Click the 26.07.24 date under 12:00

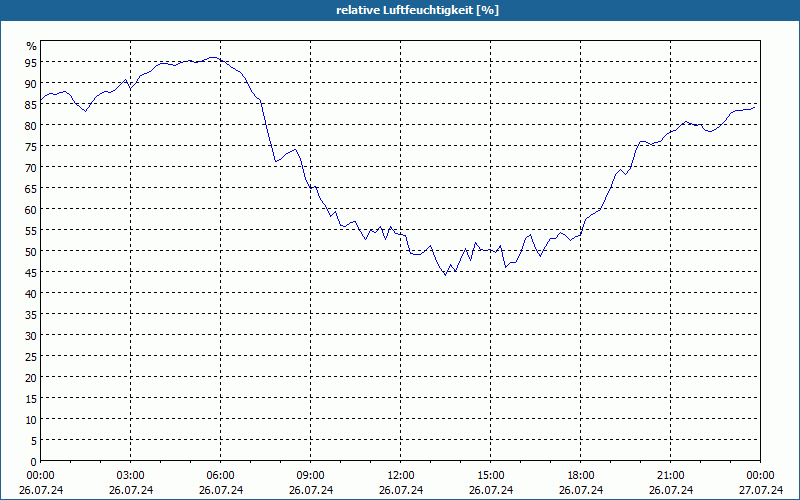pyautogui.click(x=401, y=490)
